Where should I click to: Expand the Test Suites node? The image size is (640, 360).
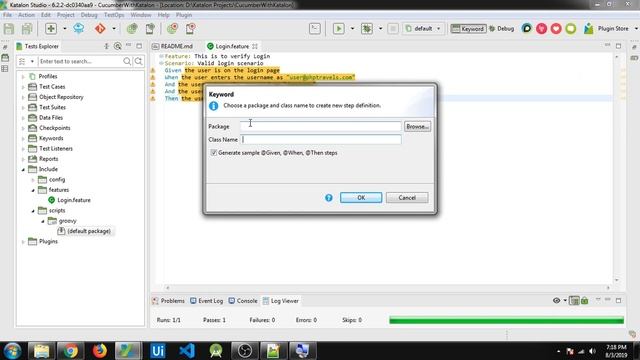23,107
